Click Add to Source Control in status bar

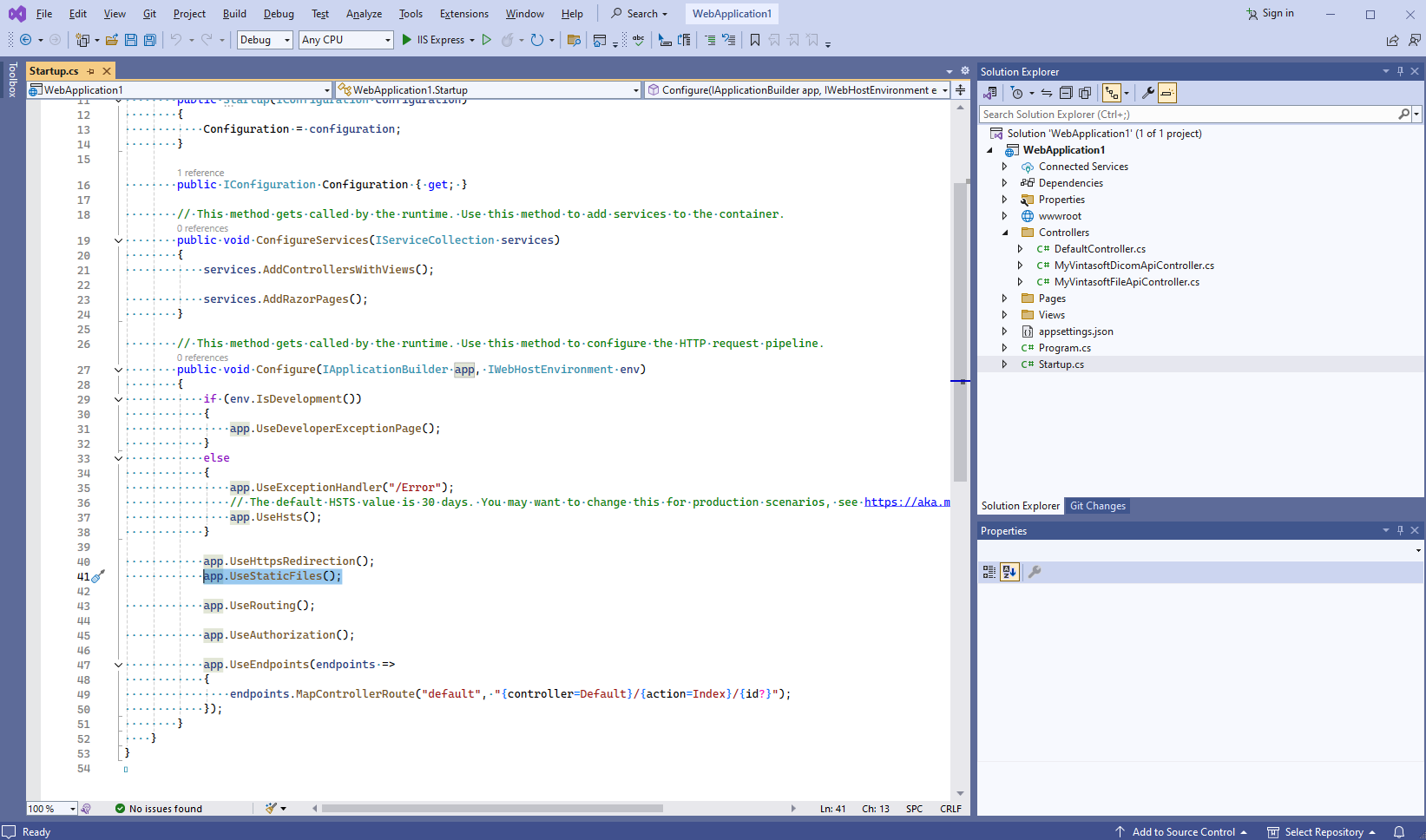pos(1182,832)
